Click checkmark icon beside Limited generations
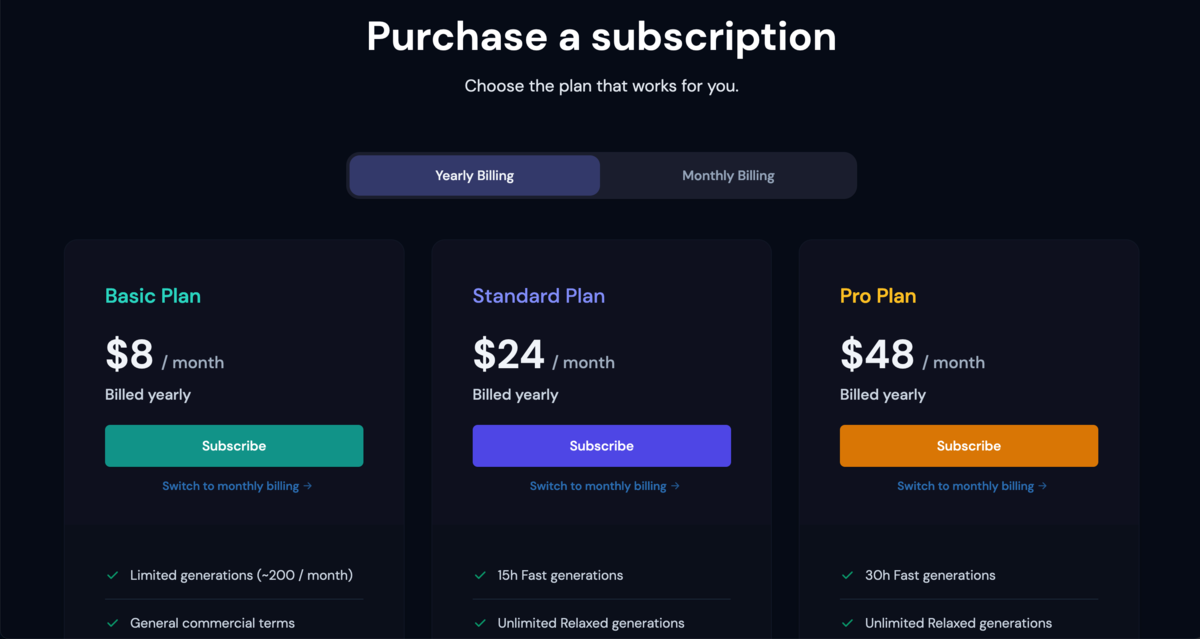This screenshot has width=1200, height=639. click(x=113, y=575)
